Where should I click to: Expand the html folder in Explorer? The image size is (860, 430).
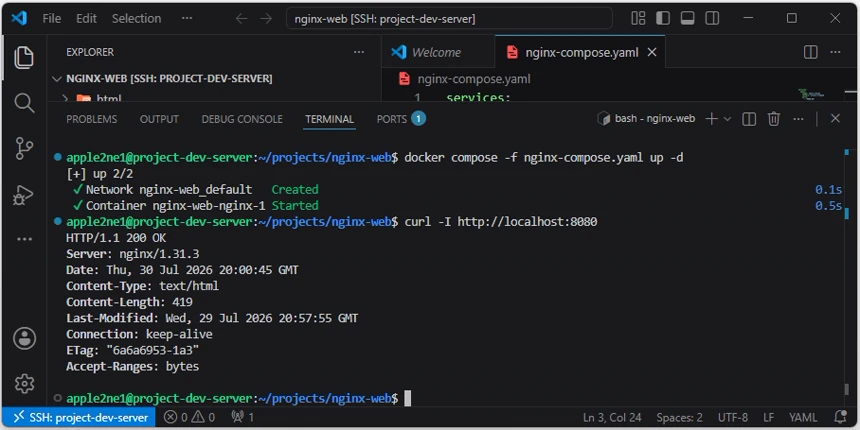click(214, 99)
